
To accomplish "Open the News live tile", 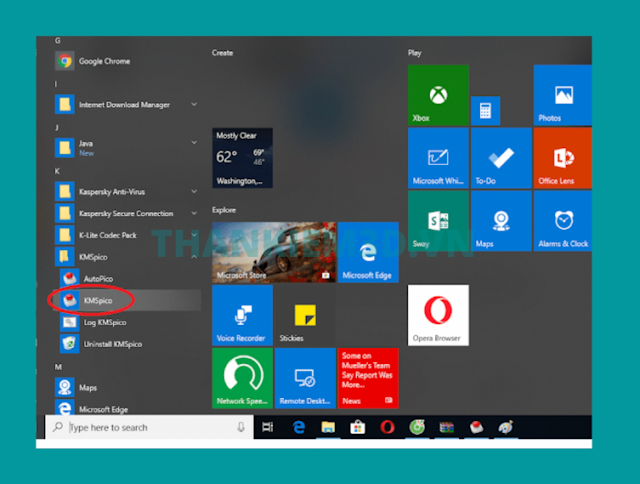I will click(368, 378).
